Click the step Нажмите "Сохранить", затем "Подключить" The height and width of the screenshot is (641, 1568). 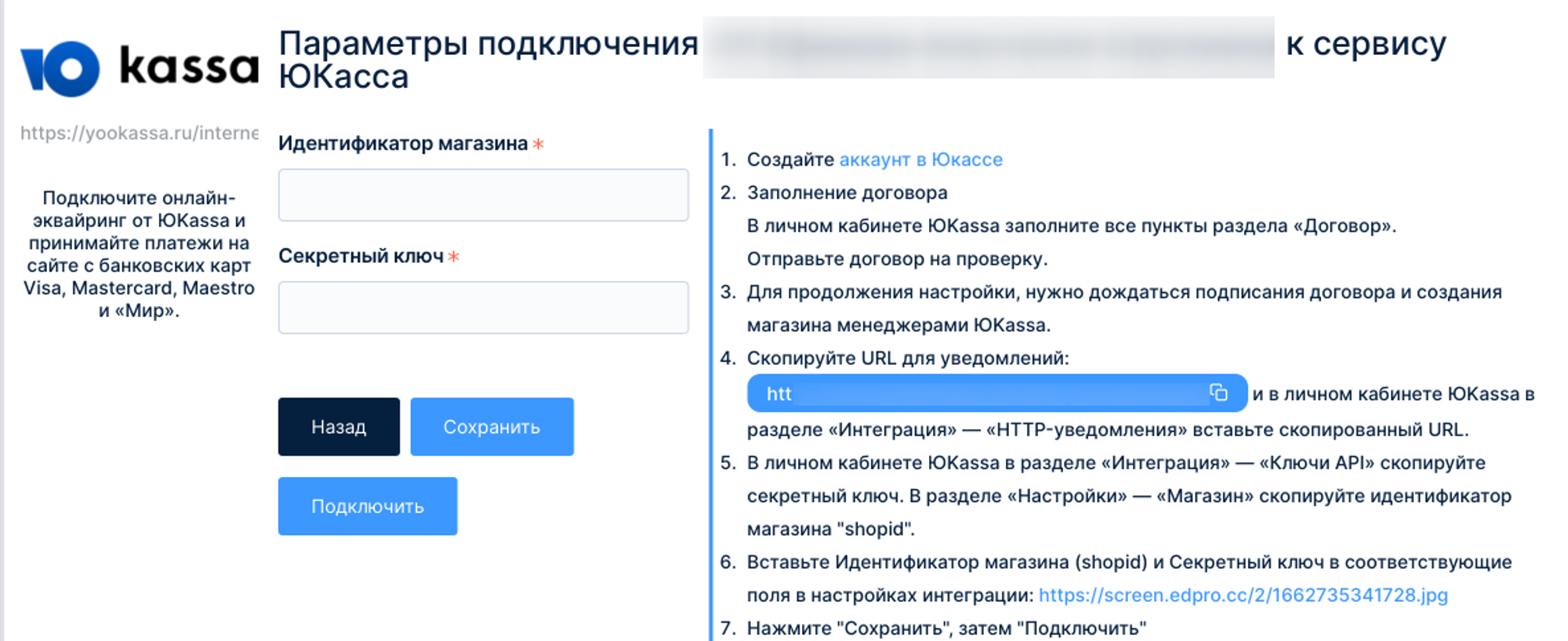(x=947, y=628)
